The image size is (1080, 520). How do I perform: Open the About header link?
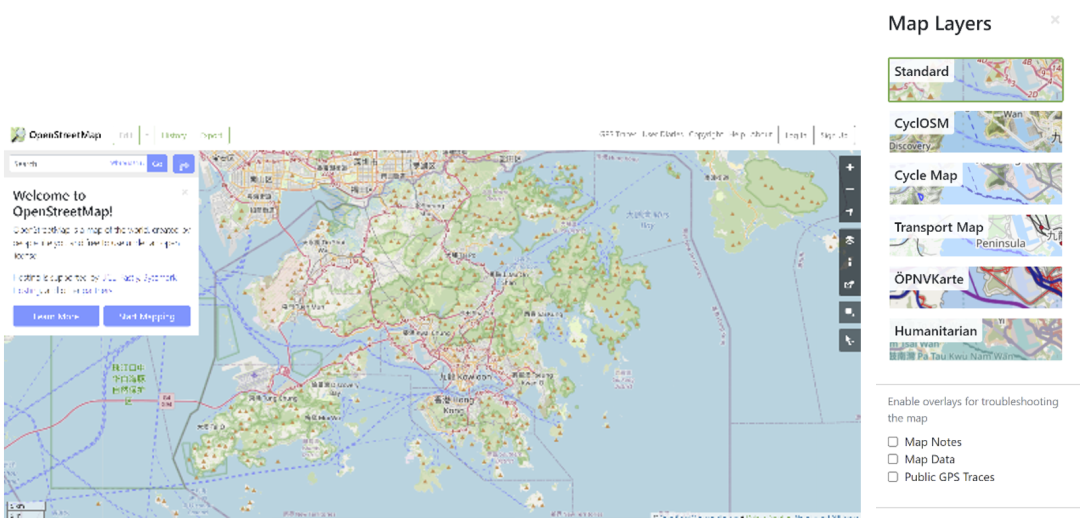760,135
